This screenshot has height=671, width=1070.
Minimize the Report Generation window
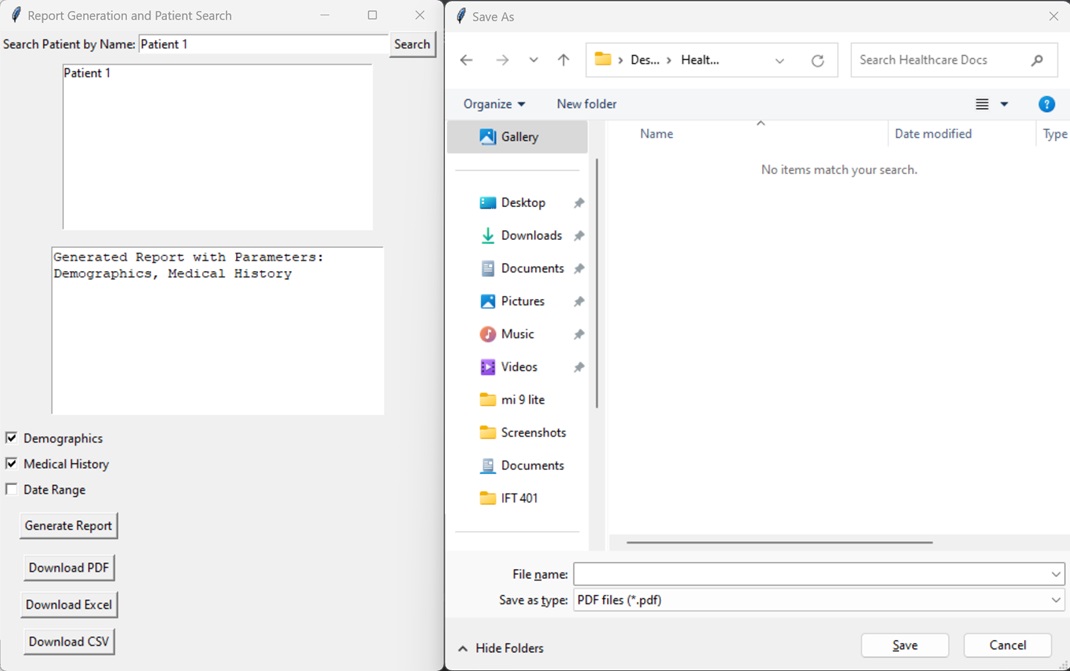[325, 15]
